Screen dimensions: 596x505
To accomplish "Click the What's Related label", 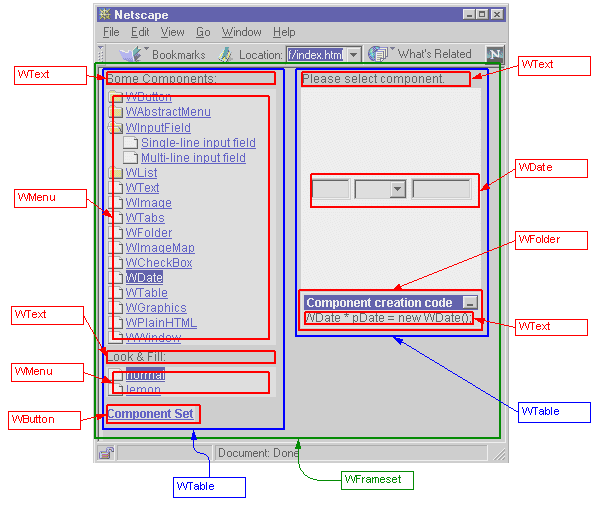I will point(434,54).
